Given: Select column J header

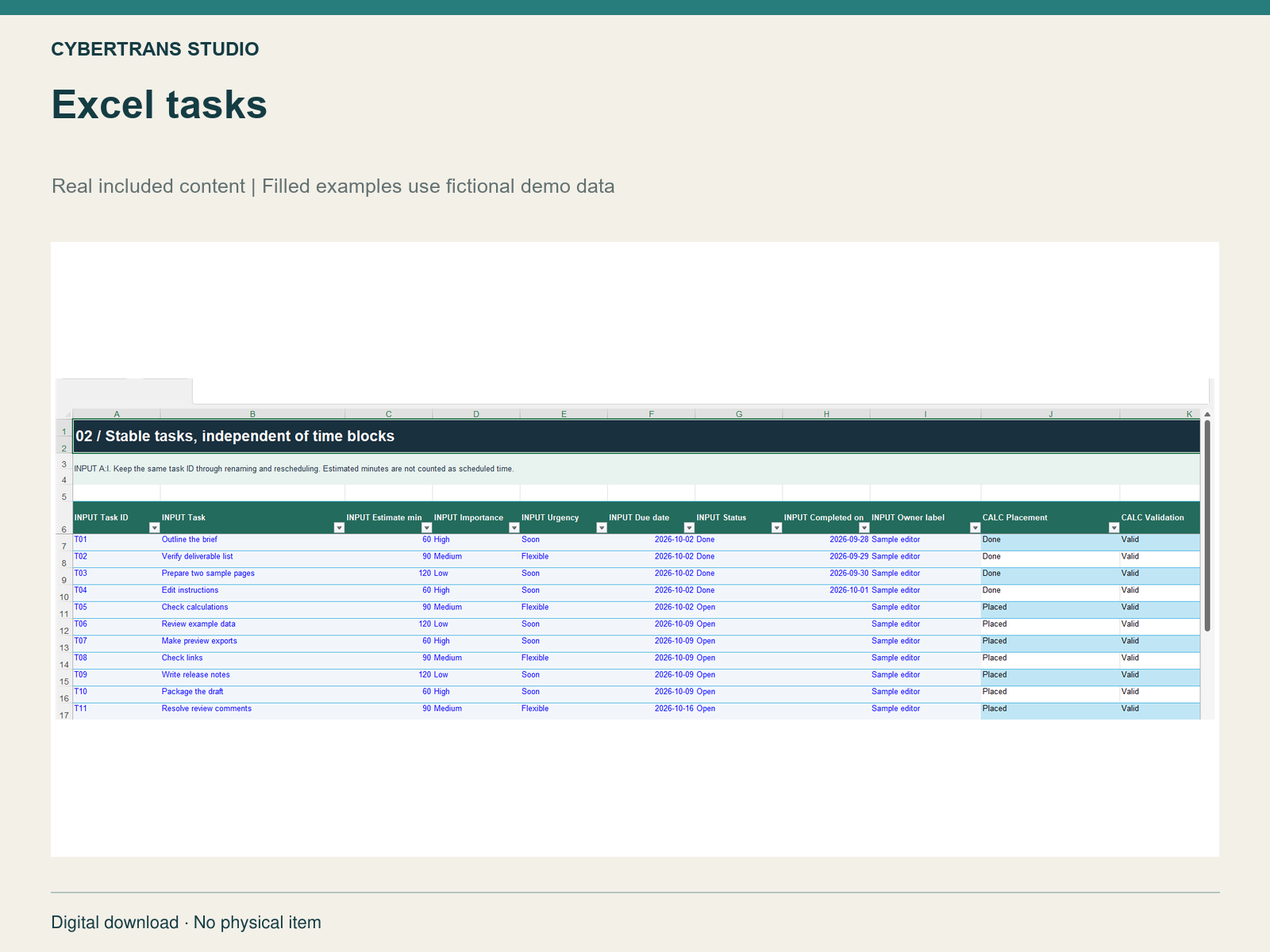Looking at the screenshot, I should click(1051, 414).
